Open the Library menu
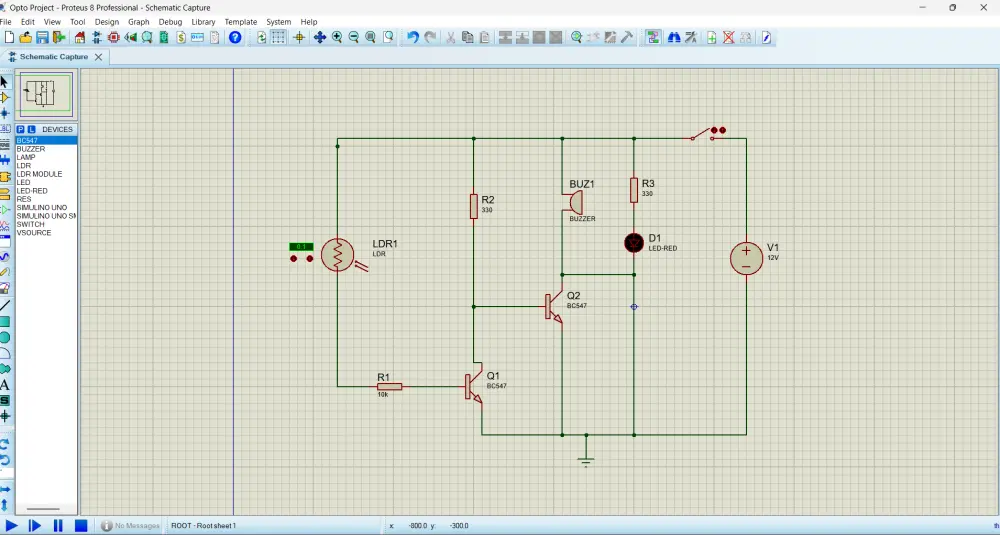Viewport: 1000px width, 535px height. (x=203, y=22)
